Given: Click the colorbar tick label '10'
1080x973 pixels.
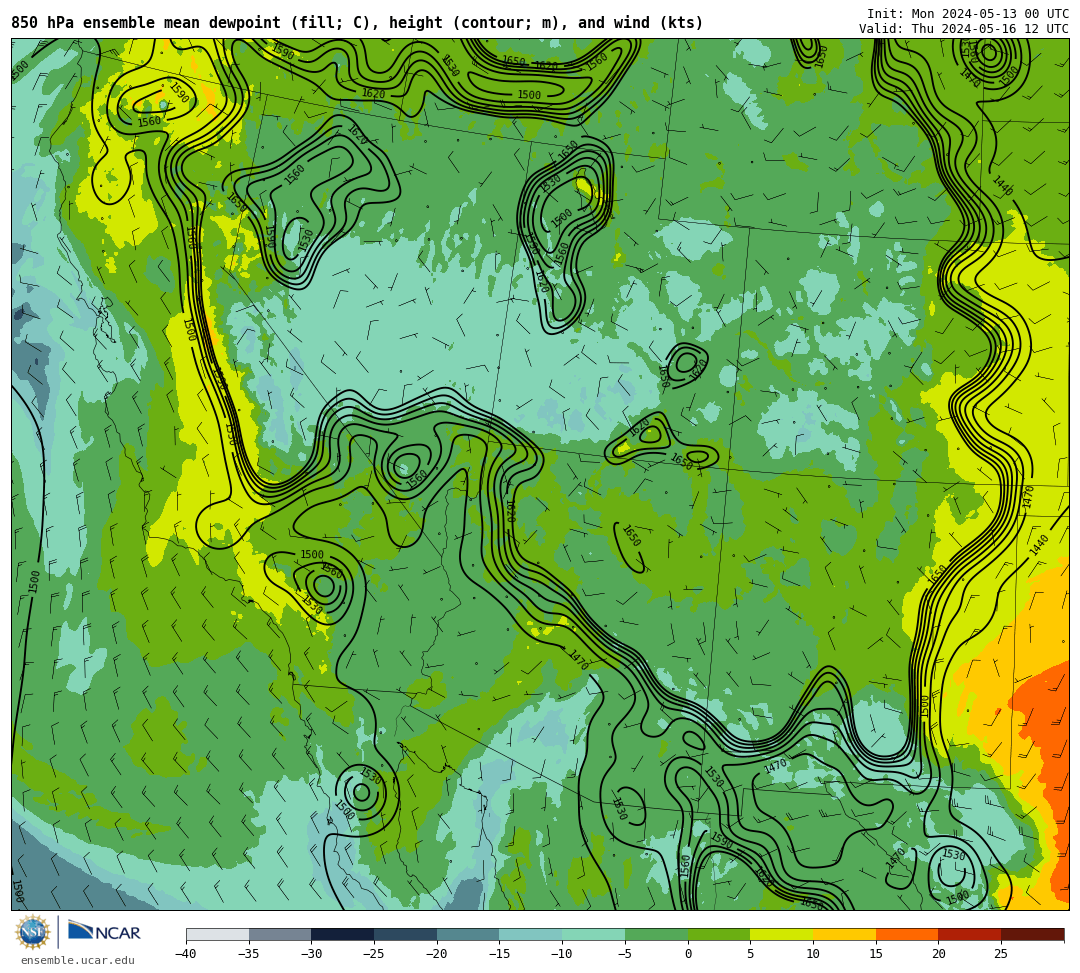Looking at the screenshot, I should [813, 954].
